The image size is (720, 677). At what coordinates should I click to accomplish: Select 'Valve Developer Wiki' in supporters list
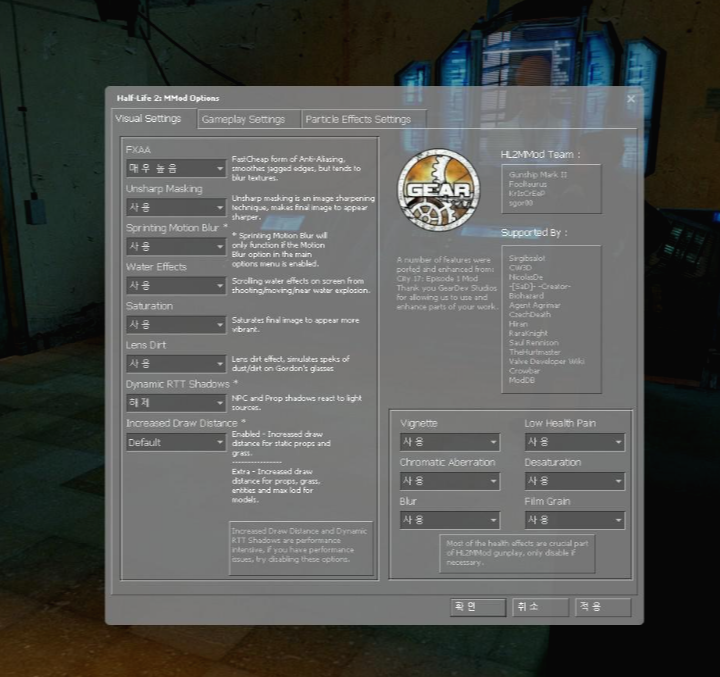546,361
